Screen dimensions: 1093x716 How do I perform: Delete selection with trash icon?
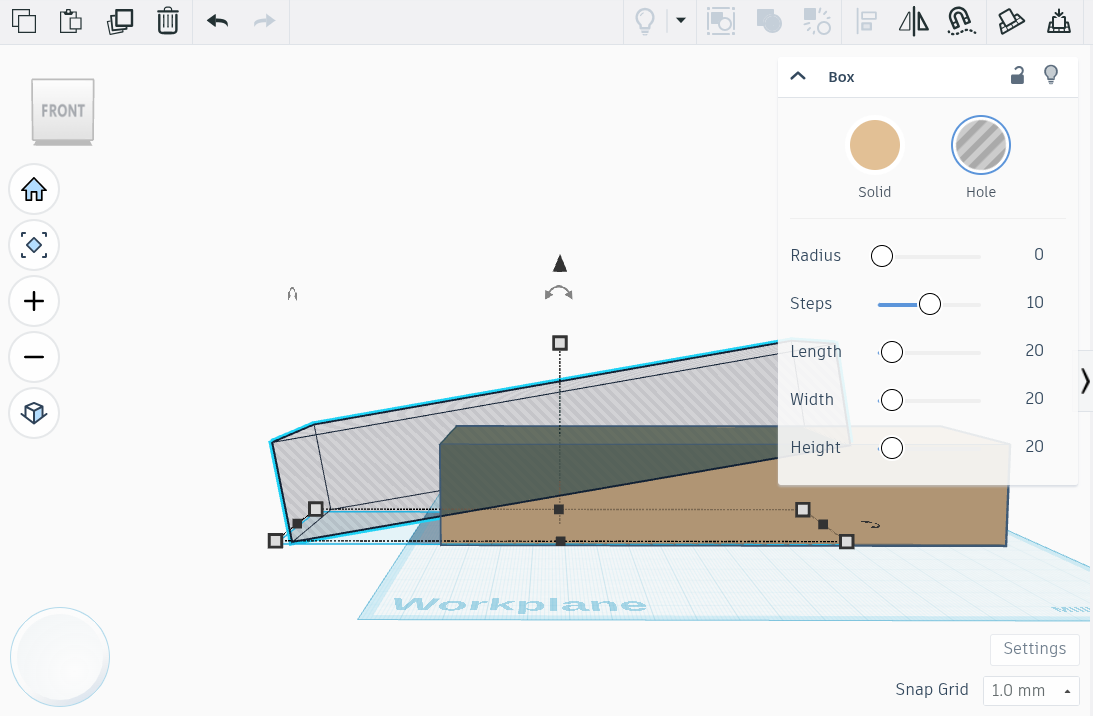167,21
